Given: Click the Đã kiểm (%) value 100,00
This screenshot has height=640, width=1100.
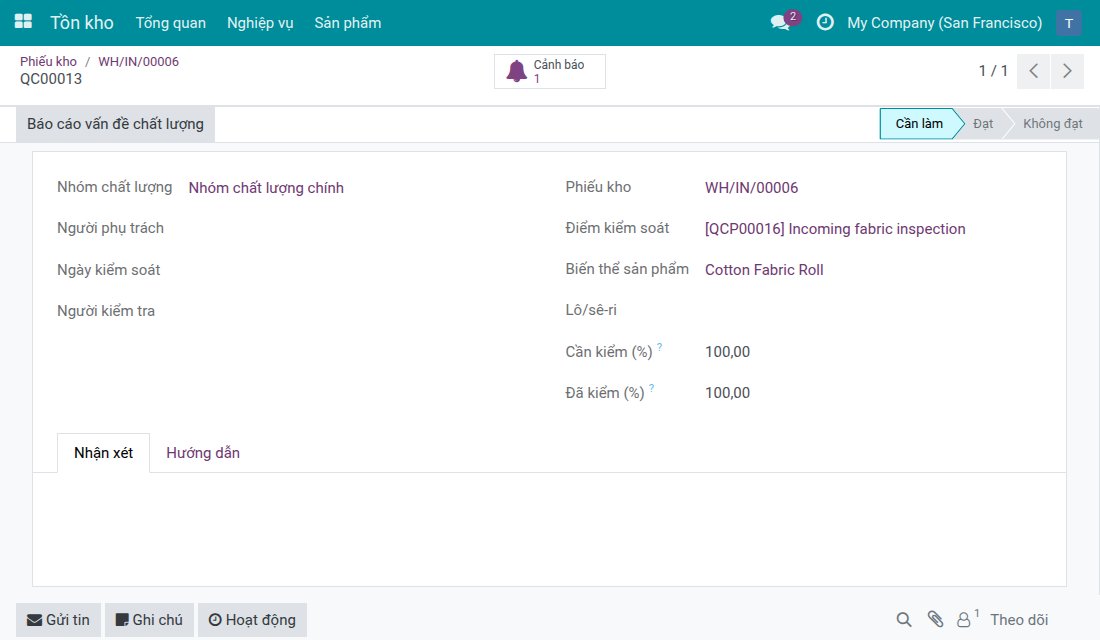Looking at the screenshot, I should [727, 393].
